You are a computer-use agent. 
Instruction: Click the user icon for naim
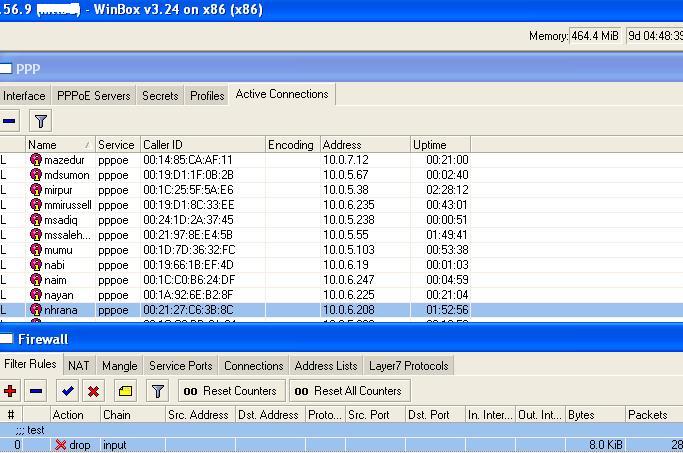pyautogui.click(x=36, y=280)
